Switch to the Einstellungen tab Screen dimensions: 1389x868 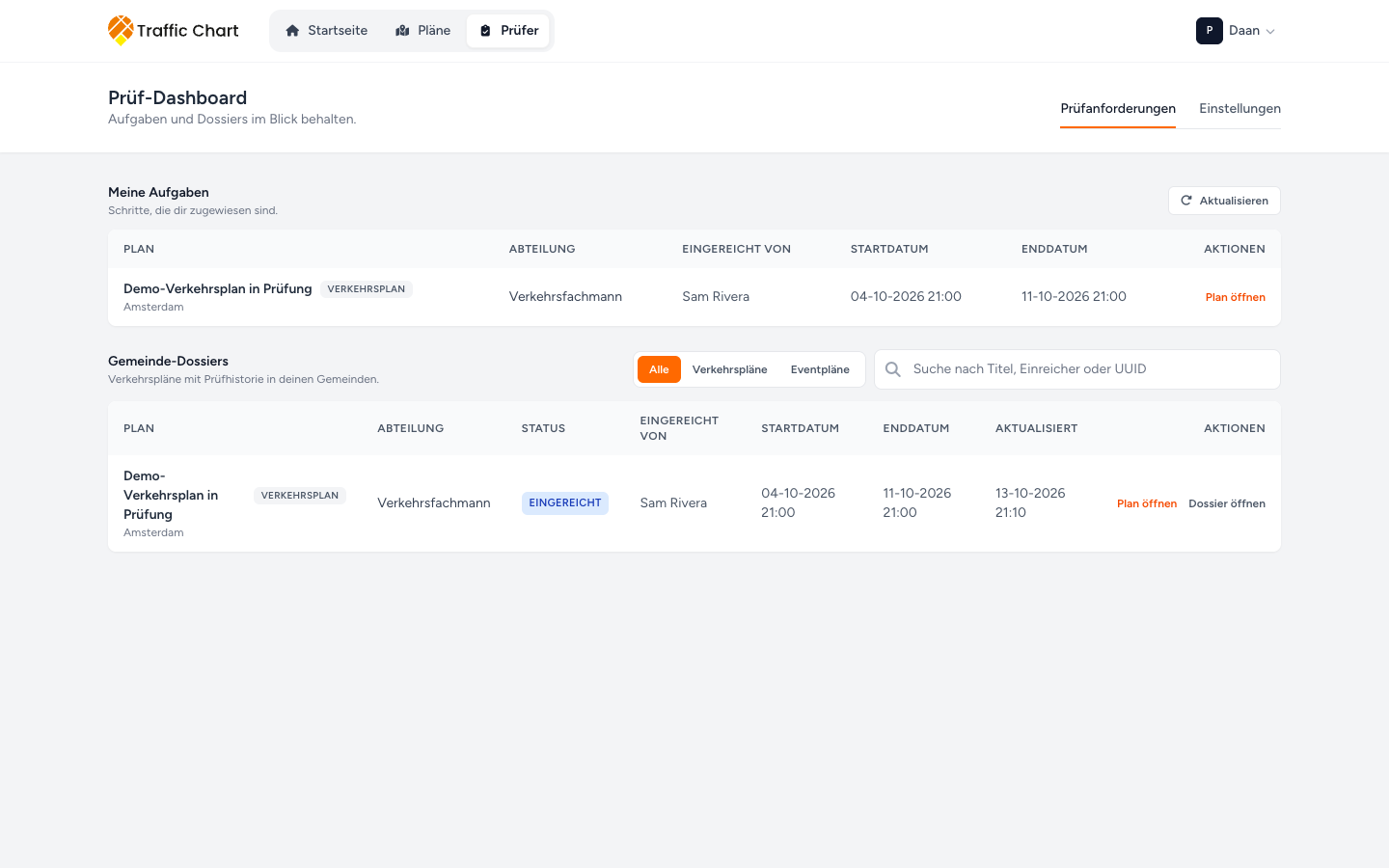[x=1239, y=109]
